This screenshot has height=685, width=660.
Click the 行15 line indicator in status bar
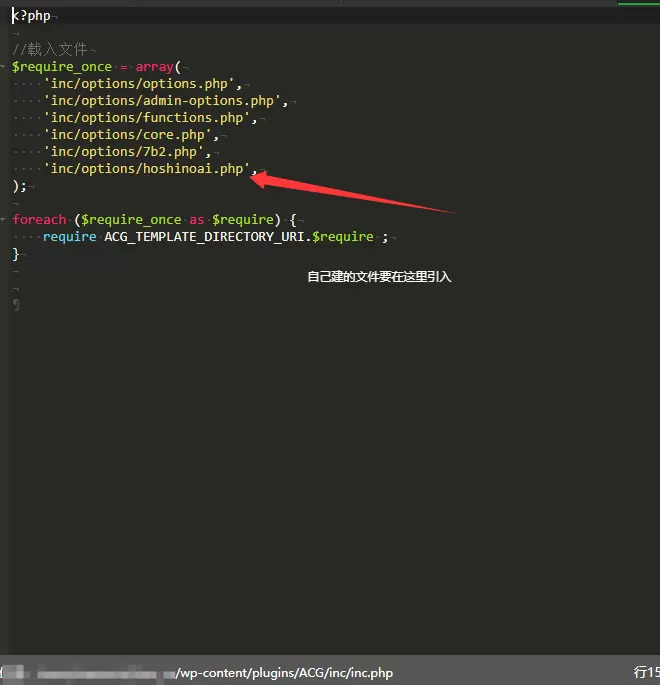pyautogui.click(x=646, y=672)
